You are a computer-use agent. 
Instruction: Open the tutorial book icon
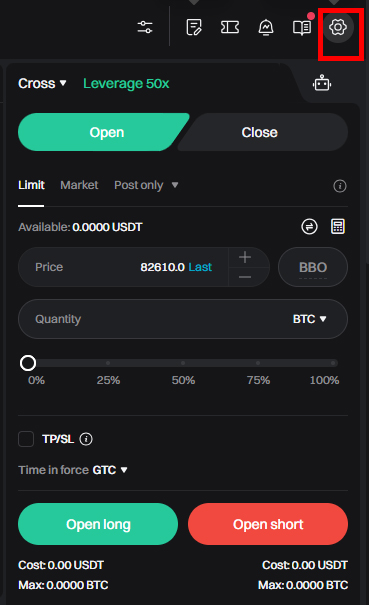pyautogui.click(x=301, y=27)
